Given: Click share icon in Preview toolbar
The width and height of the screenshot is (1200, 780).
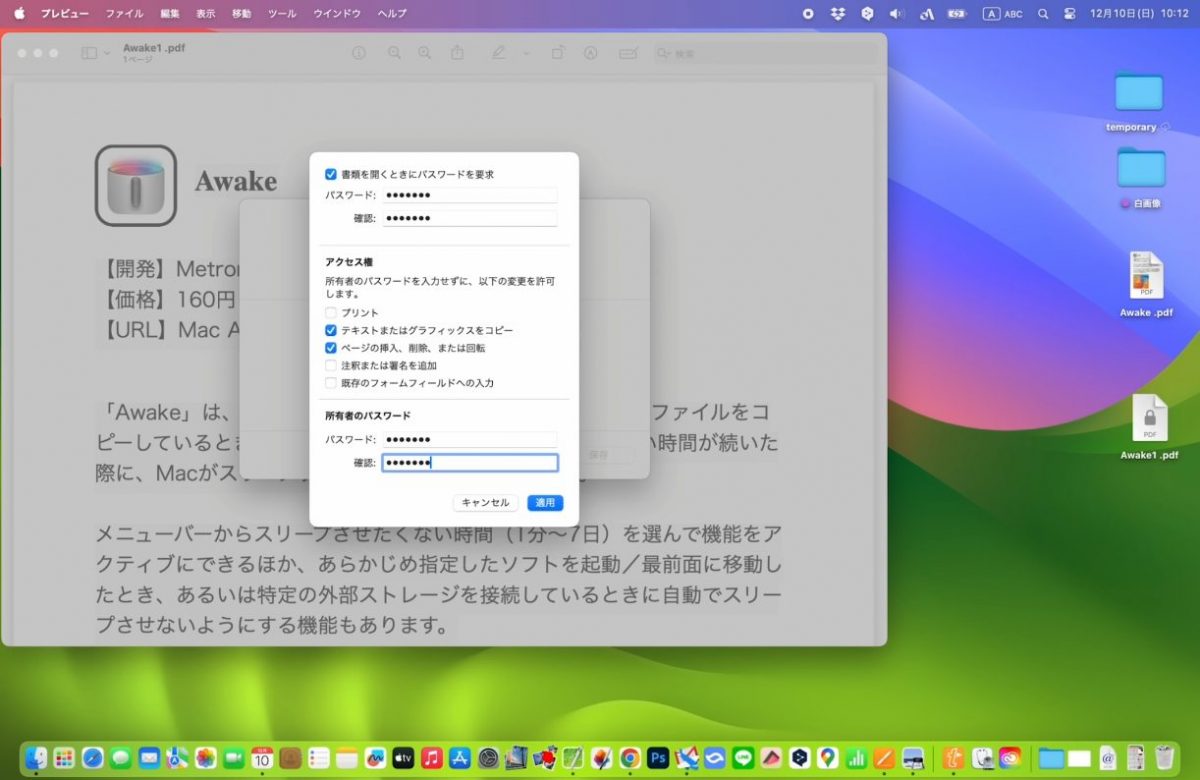Looking at the screenshot, I should pos(458,53).
